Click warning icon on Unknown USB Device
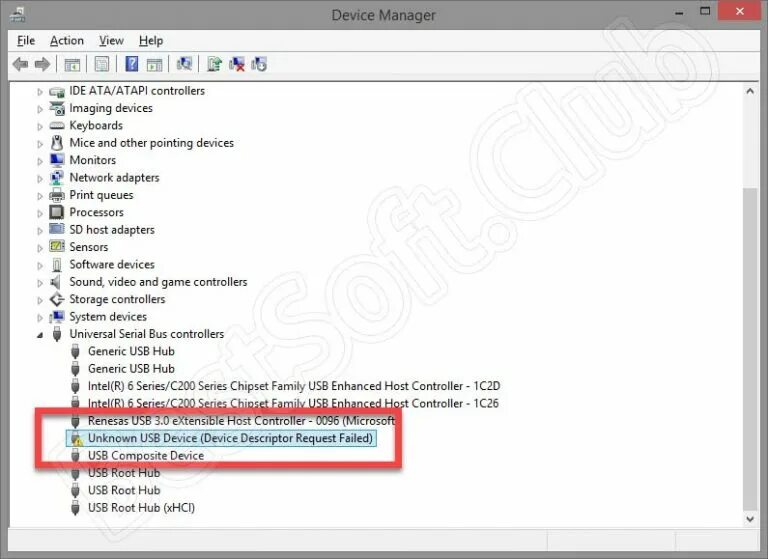 tap(76, 438)
